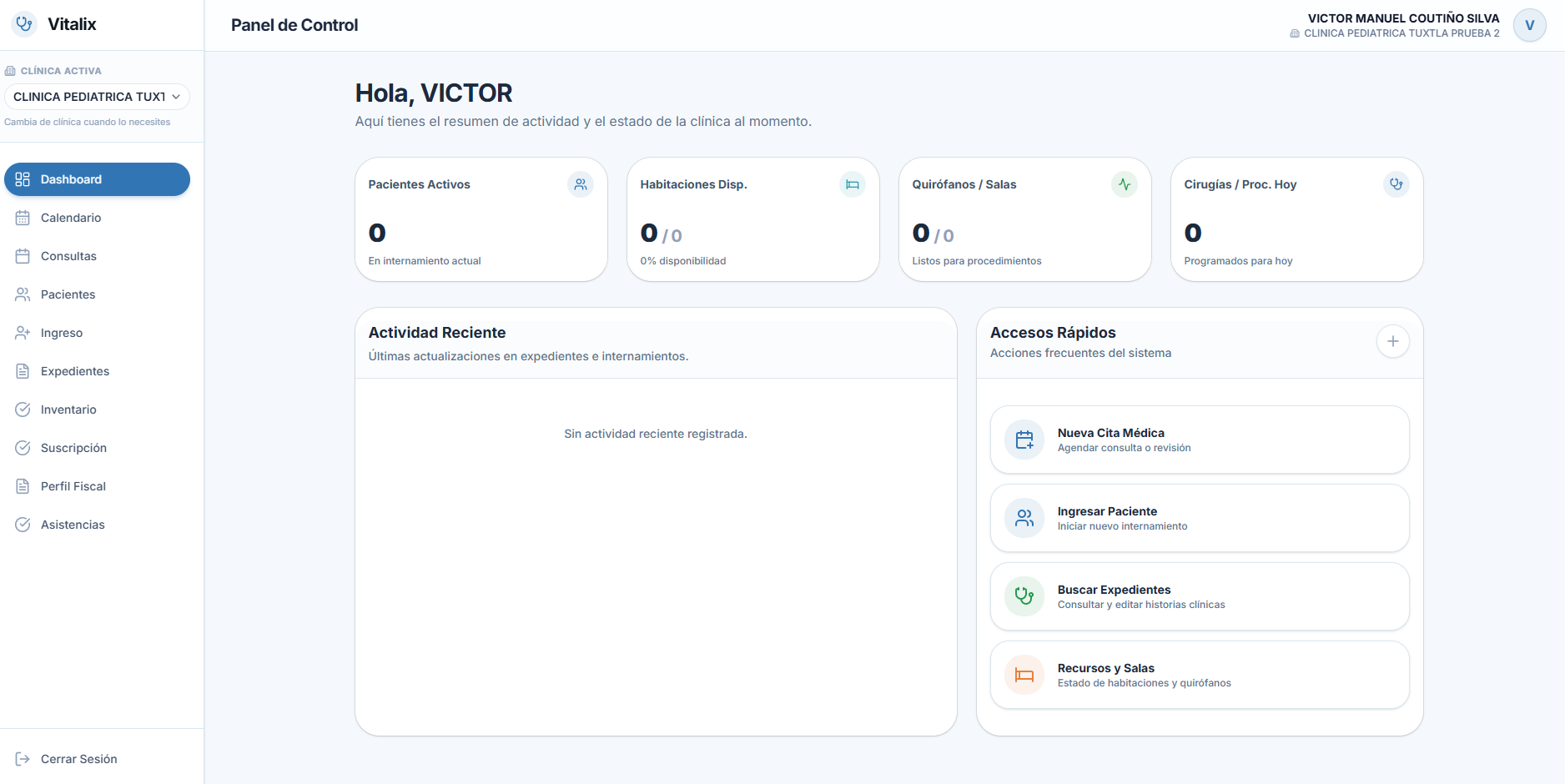This screenshot has width=1565, height=784.
Task: Open Suscripción from the sidebar
Action: pos(97,448)
